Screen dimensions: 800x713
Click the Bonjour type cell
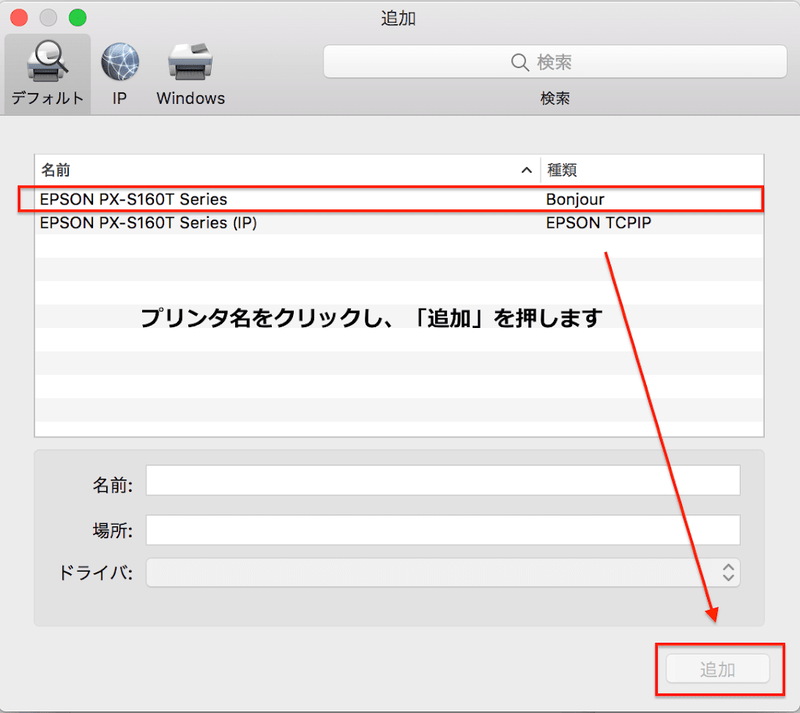575,199
